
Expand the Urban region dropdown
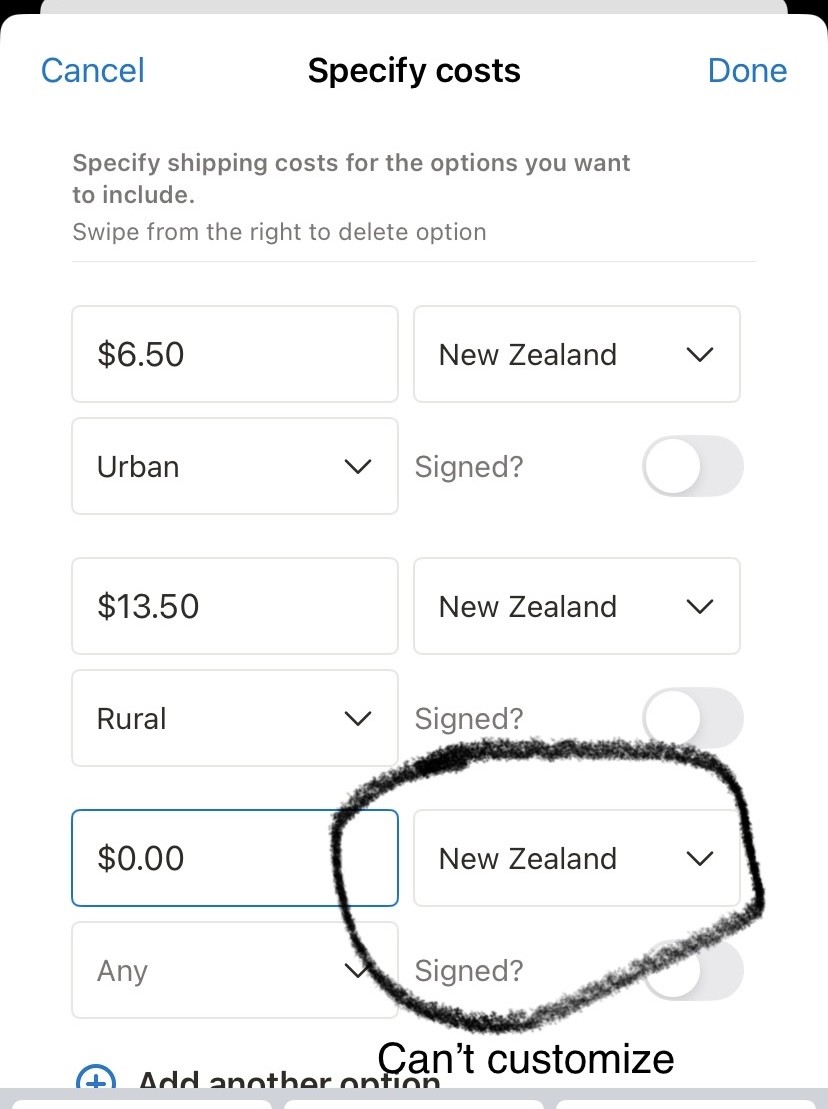point(234,466)
